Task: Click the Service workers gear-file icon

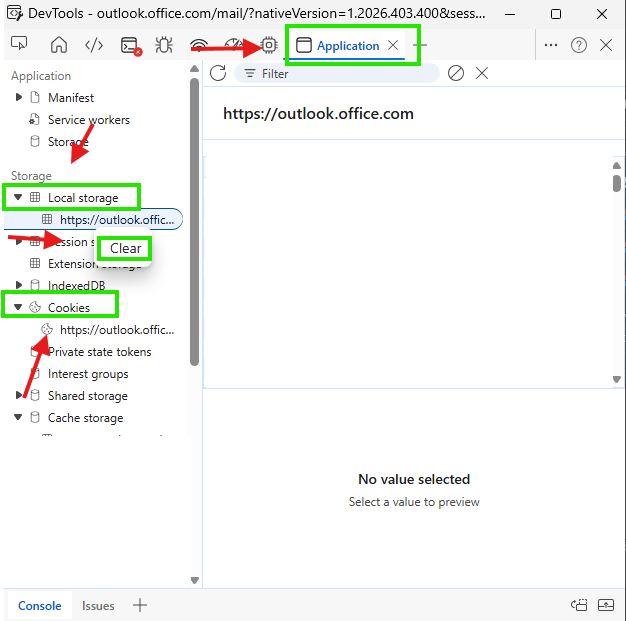Action: [34, 119]
